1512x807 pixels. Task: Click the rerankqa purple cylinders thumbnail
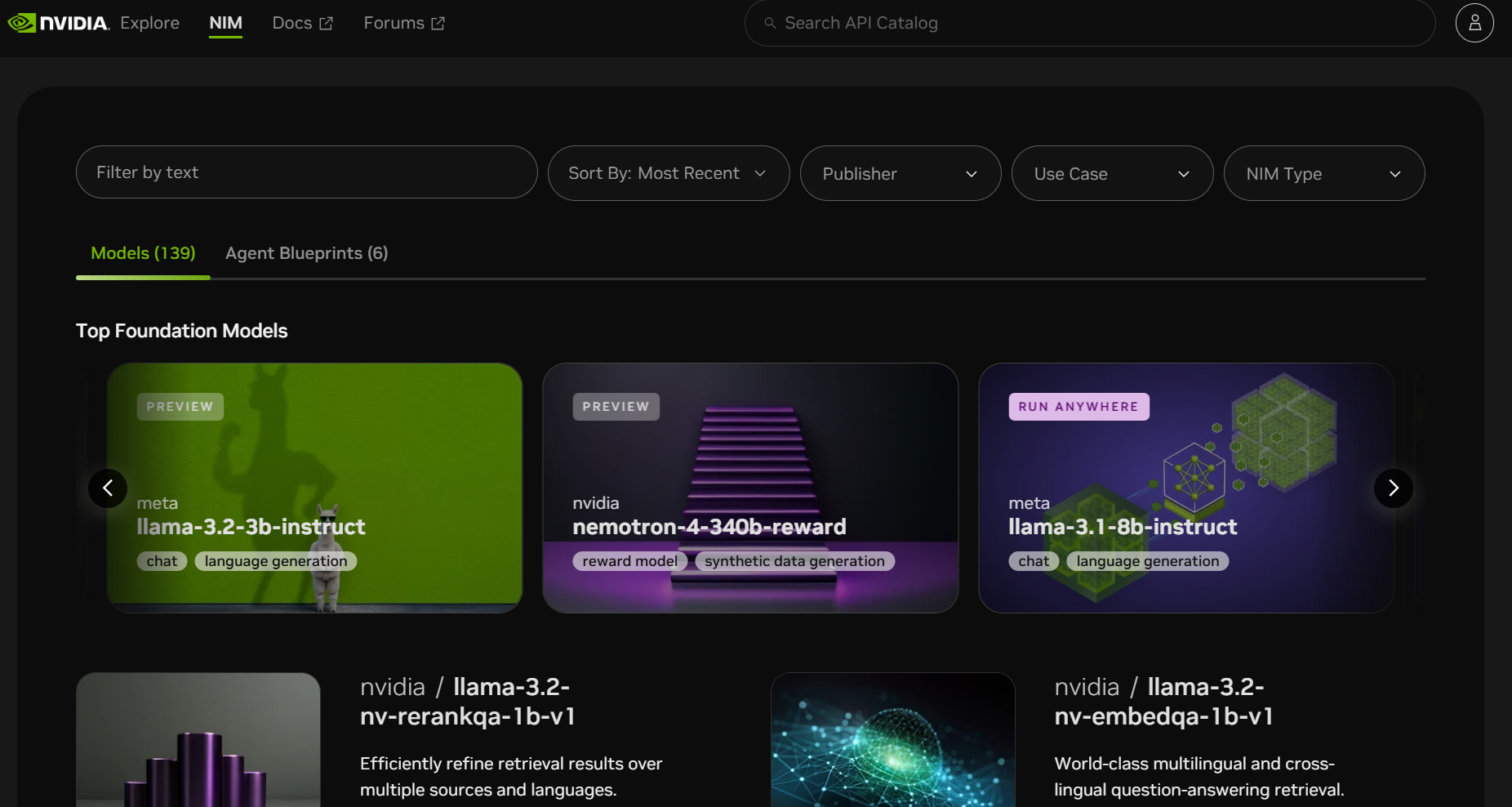198,740
